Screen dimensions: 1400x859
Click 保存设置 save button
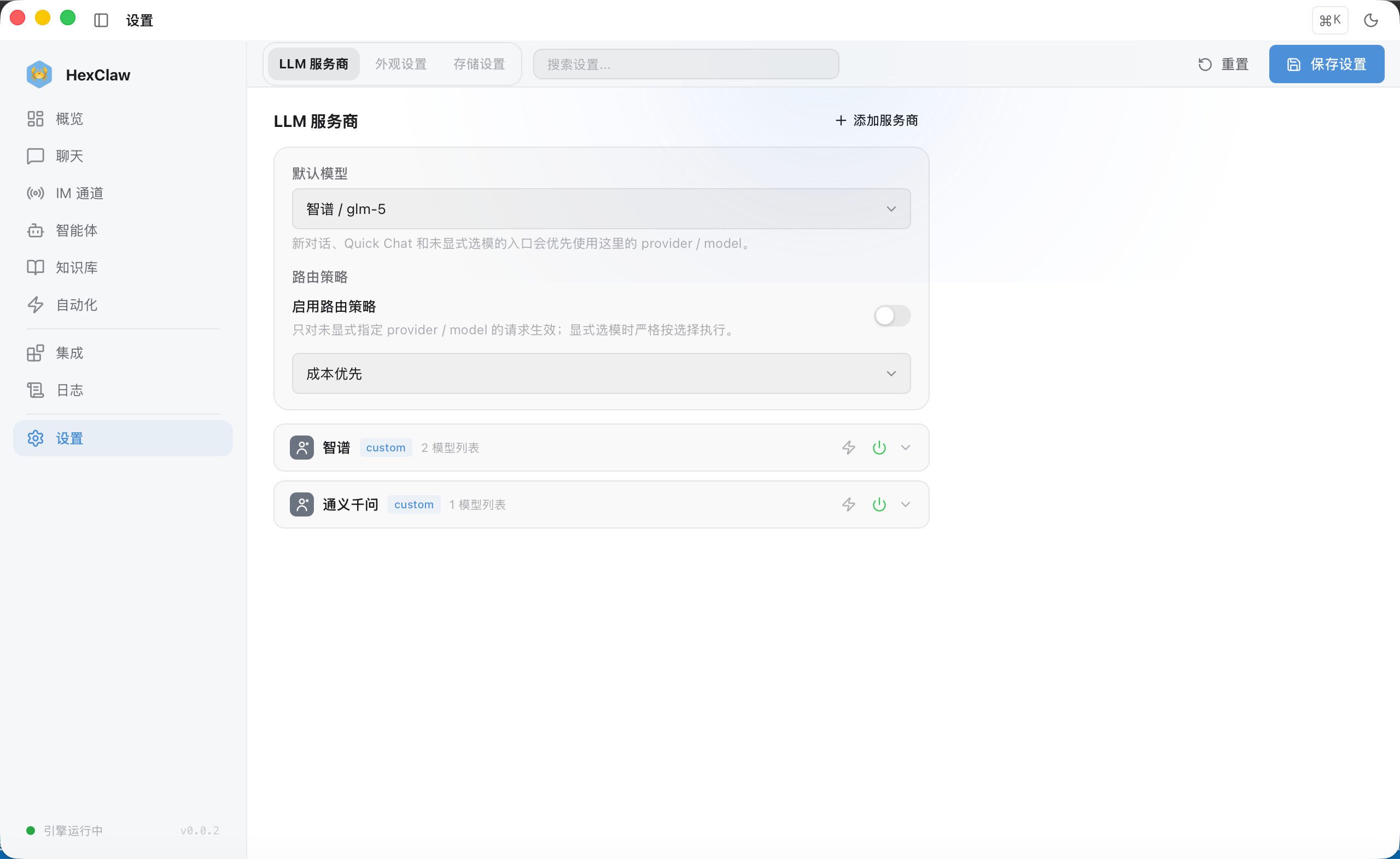(x=1327, y=64)
